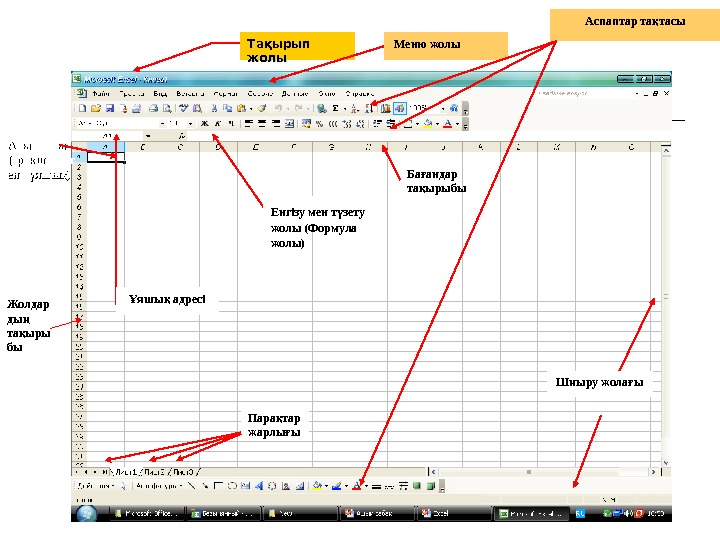Expand the Paste options dropdown arrow
This screenshot has height=540, width=720.
point(251,109)
